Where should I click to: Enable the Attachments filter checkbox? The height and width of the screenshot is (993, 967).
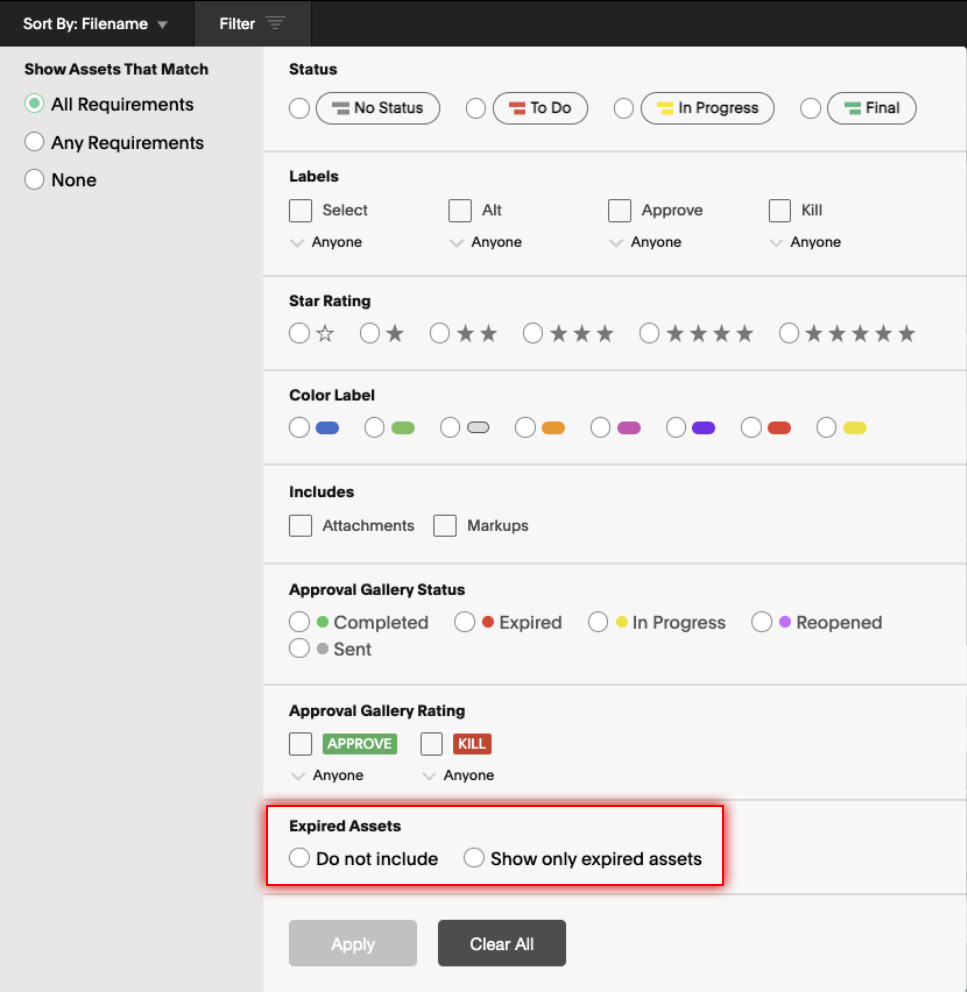click(300, 525)
